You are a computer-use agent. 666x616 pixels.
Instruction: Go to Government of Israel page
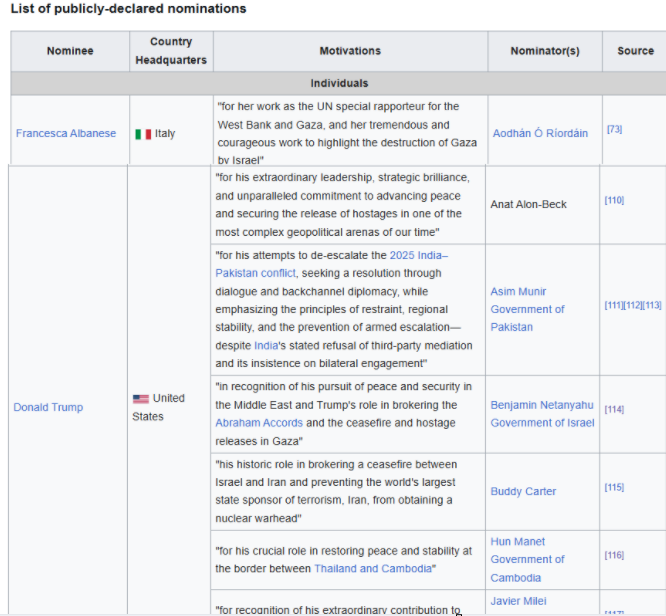542,423
